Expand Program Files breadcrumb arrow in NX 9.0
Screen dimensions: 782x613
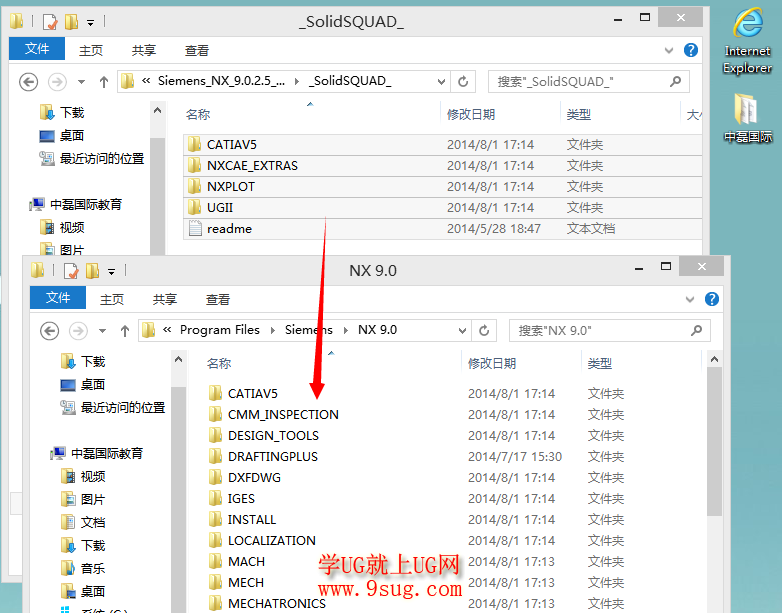pos(272,330)
